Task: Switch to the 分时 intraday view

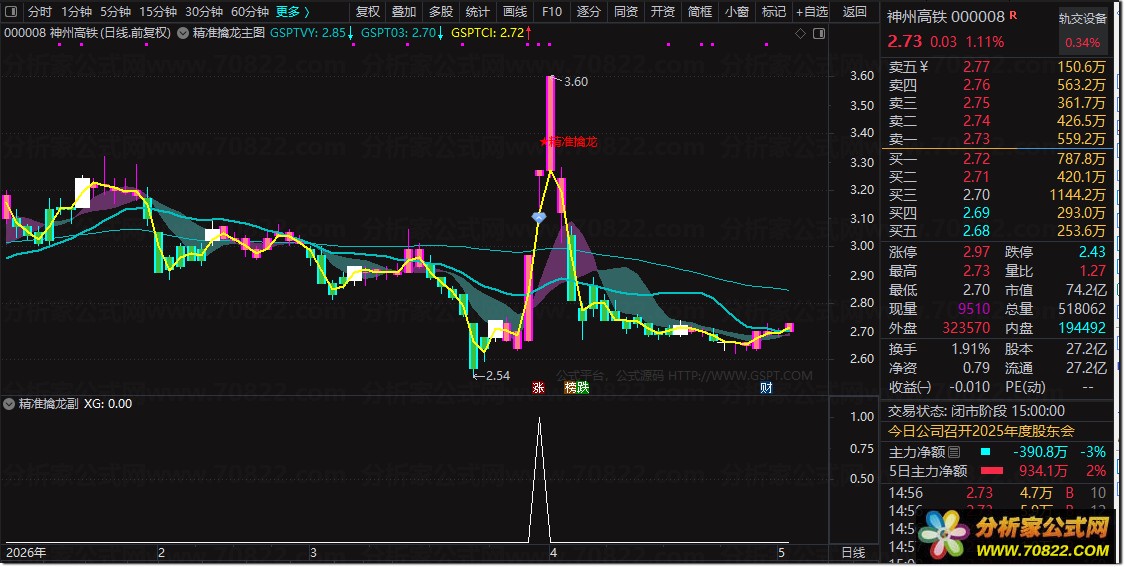Action: (40, 11)
